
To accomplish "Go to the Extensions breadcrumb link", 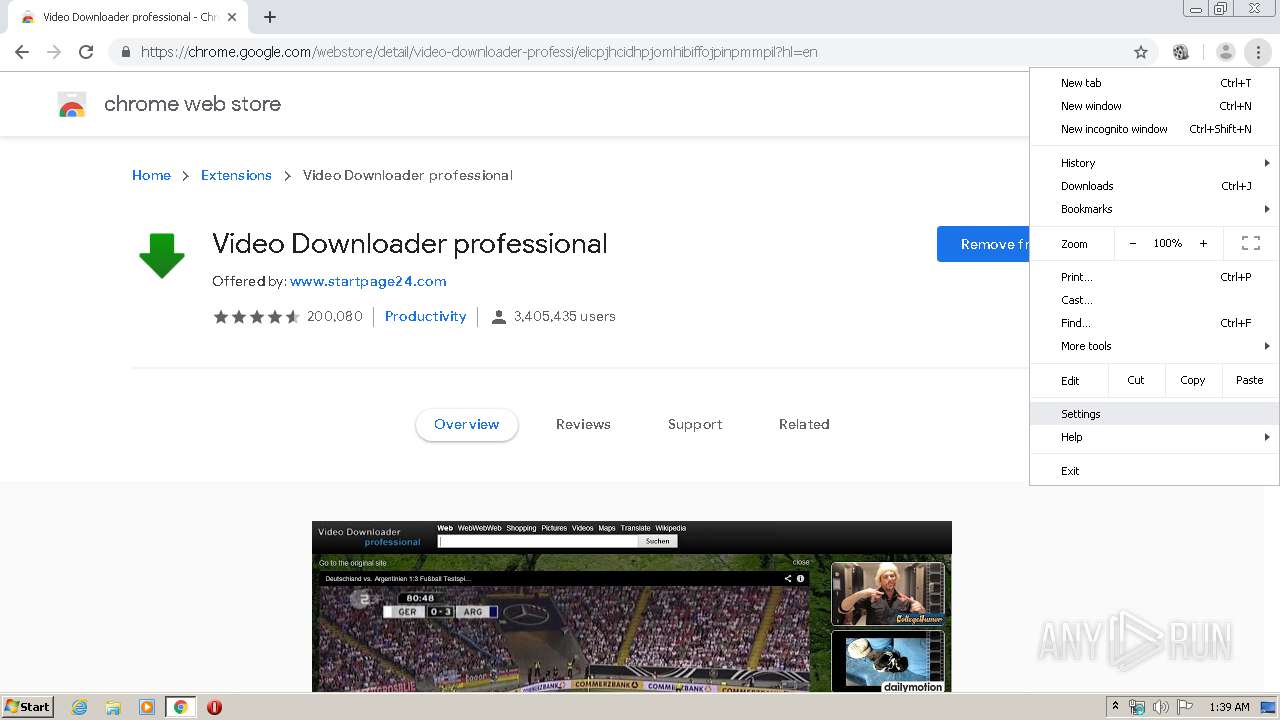I will pyautogui.click(x=236, y=175).
